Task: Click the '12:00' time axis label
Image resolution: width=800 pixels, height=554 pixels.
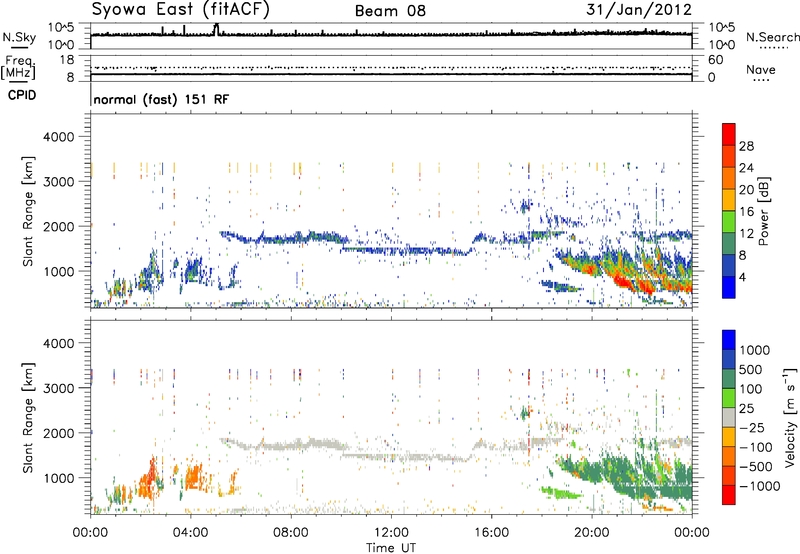Action: pyautogui.click(x=391, y=533)
